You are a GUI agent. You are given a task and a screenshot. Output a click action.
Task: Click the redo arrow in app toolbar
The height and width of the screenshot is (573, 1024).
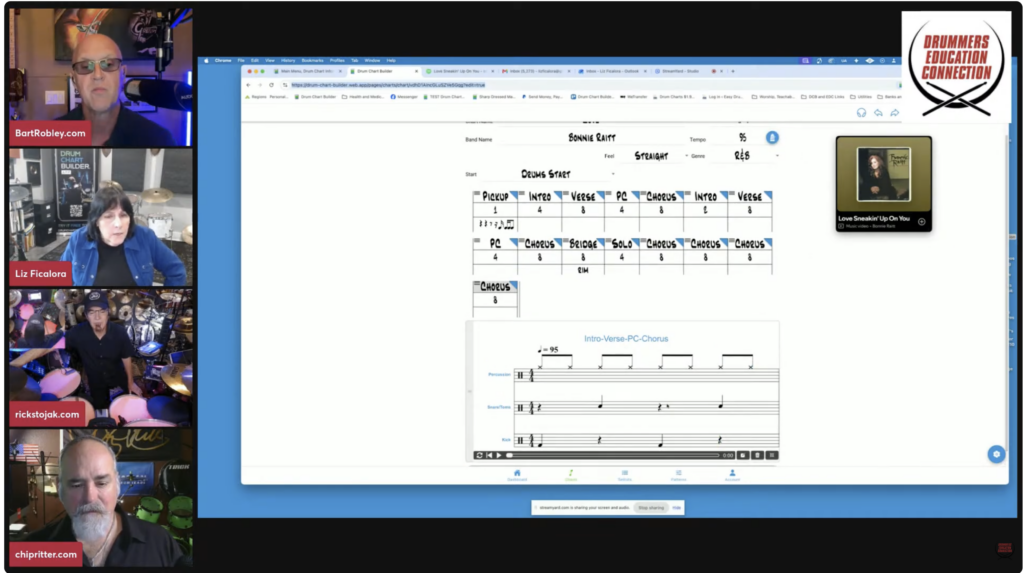tap(895, 113)
